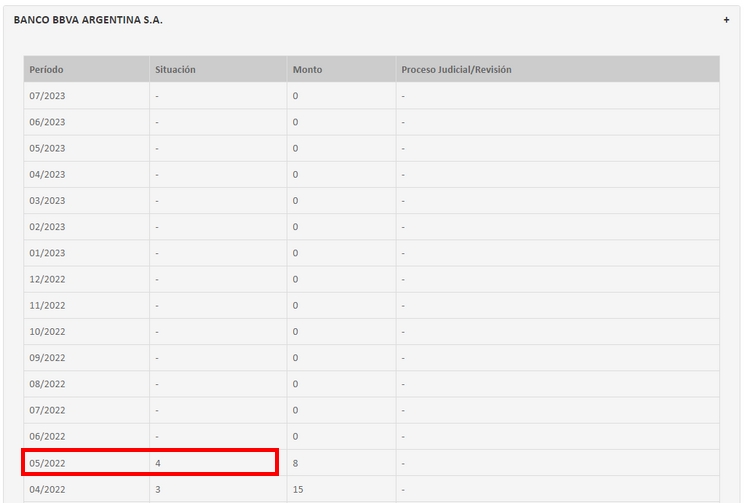Expand the BANCO BBVA ARGENTINA plus icon
Screen dimensions: 750x503
[x=726, y=20]
